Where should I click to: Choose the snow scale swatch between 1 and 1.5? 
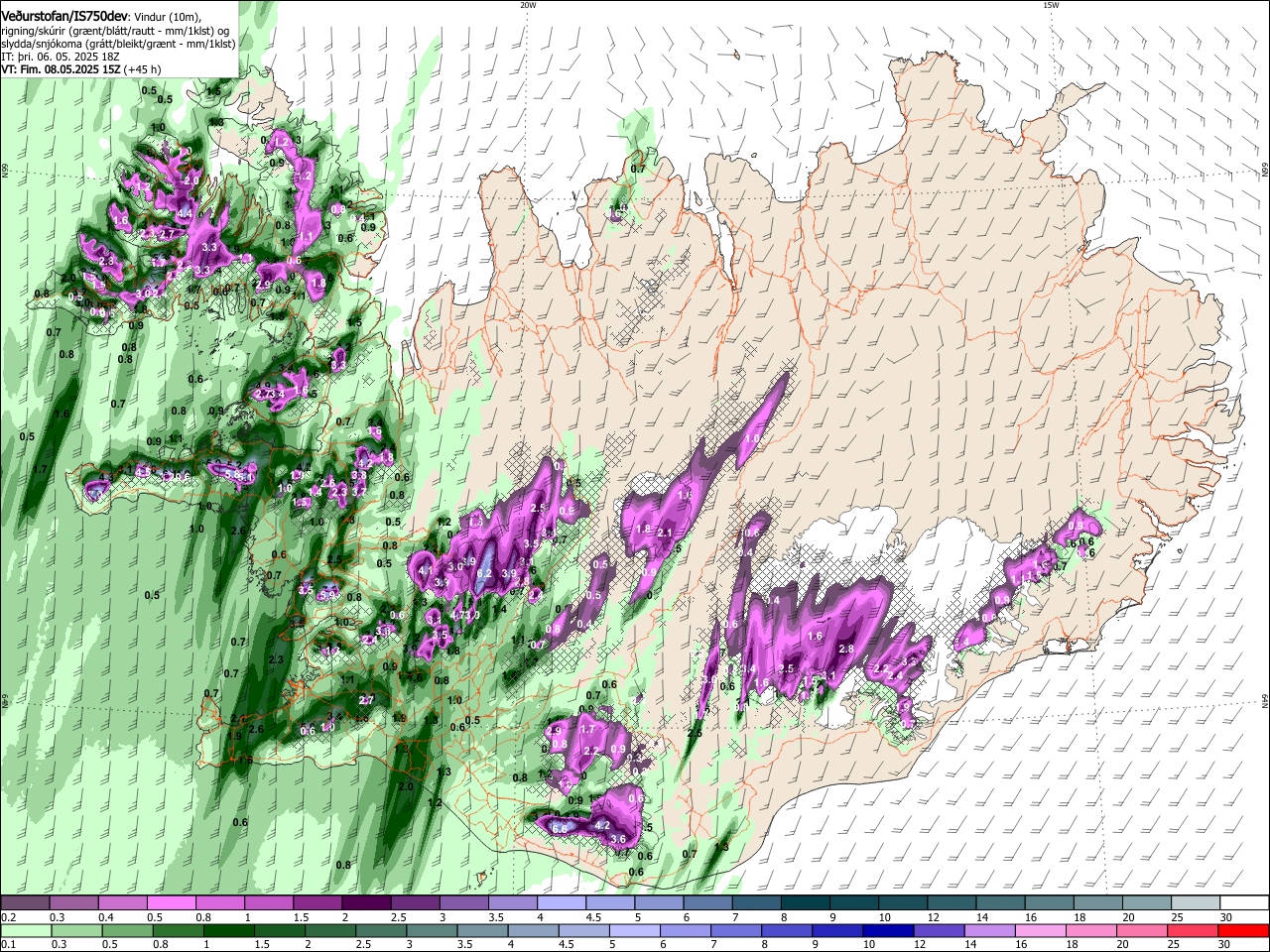[269, 903]
